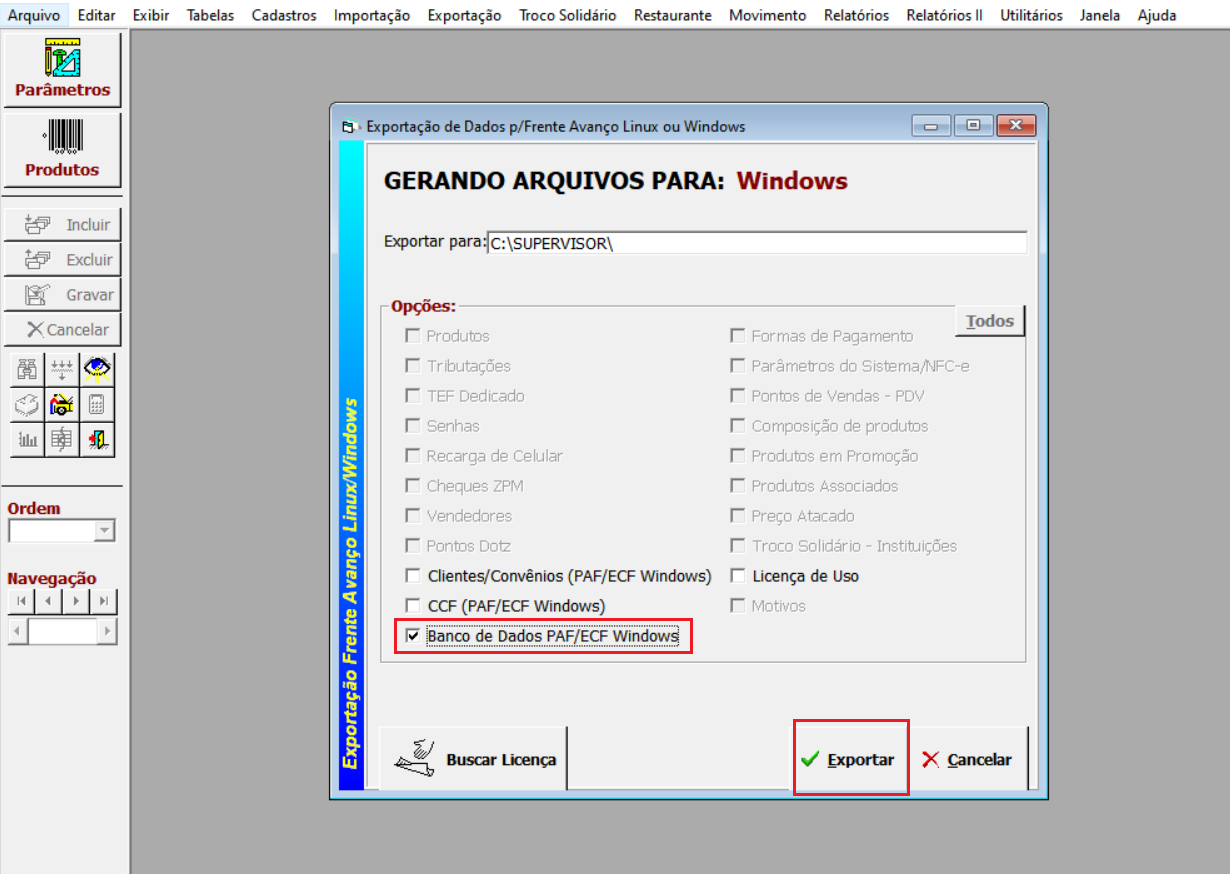
Task: Uncheck Banco de Dados PAF/ECF Windows
Action: tap(413, 636)
